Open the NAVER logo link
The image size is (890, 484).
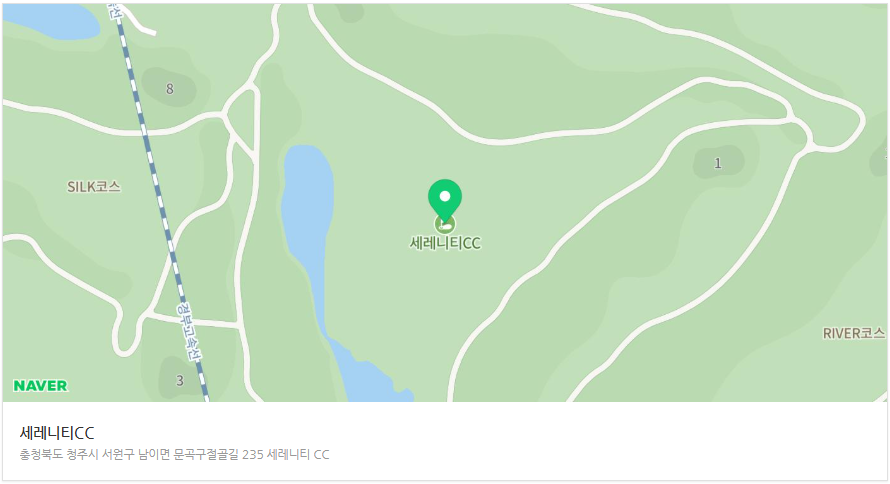[x=40, y=386]
